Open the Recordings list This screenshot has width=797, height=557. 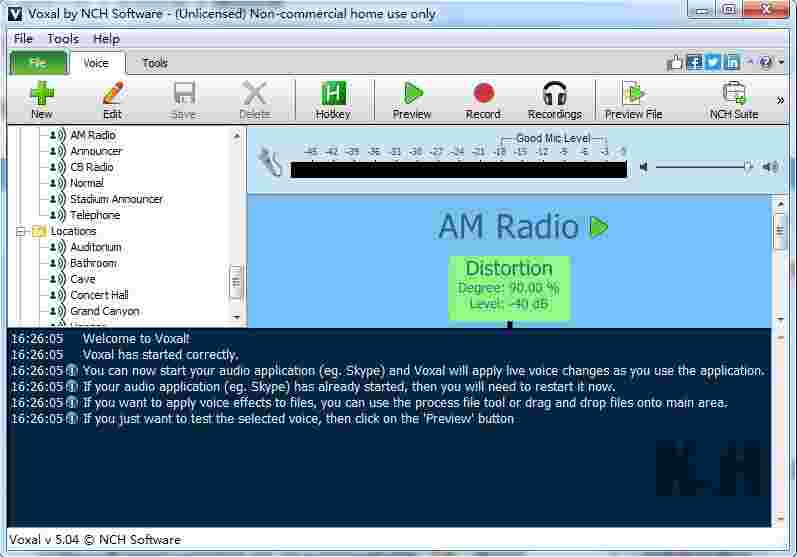(555, 100)
